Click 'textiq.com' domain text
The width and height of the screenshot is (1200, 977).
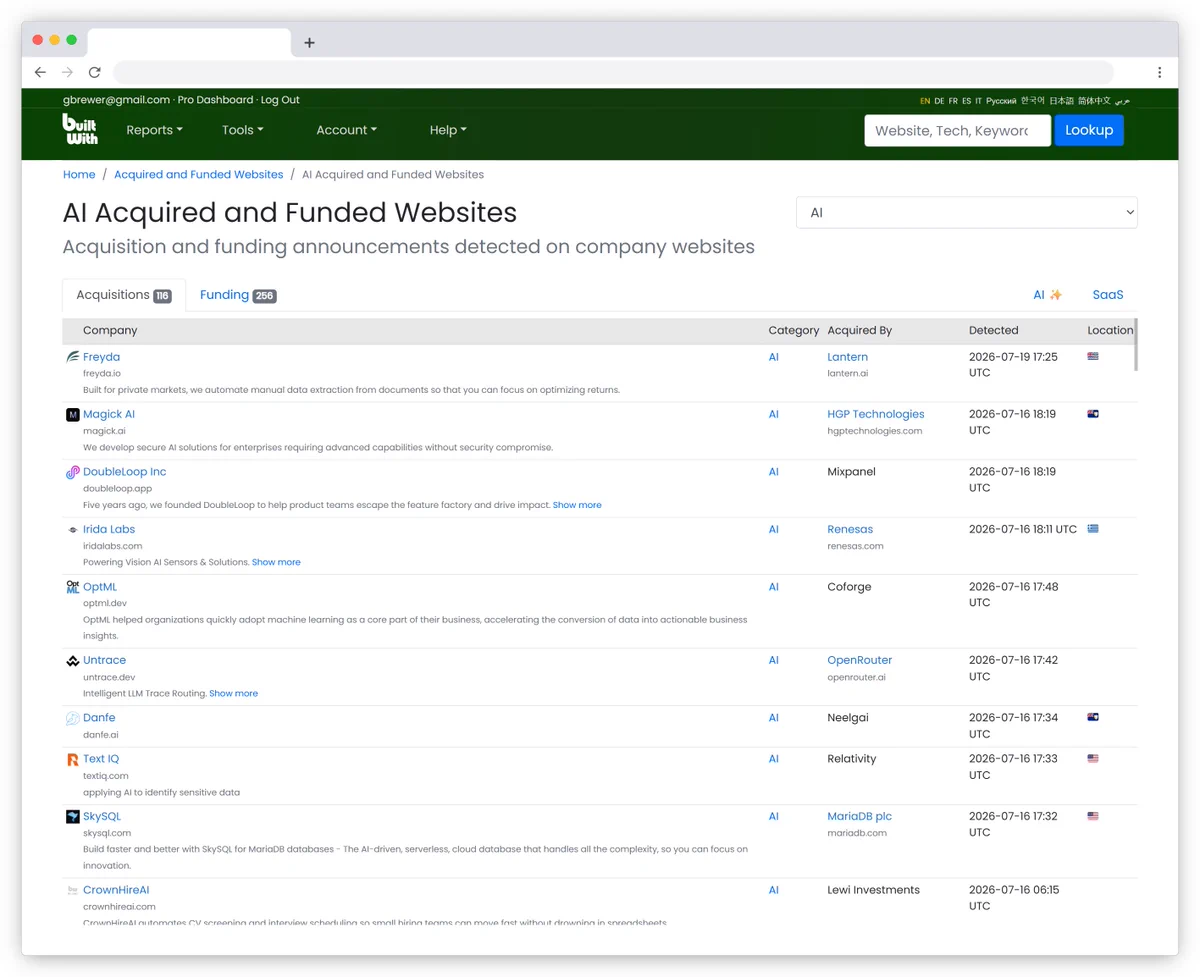click(x=105, y=776)
